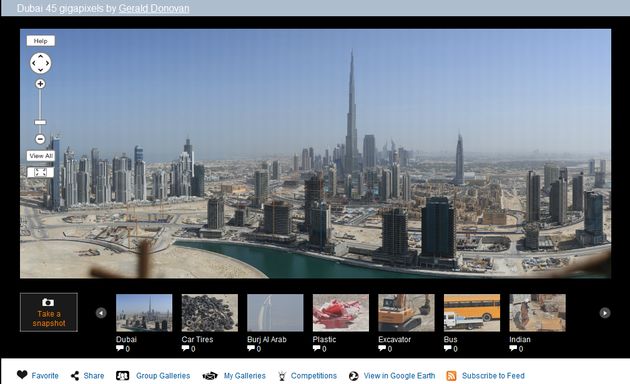Click the orange RSS feed icon

[451, 376]
